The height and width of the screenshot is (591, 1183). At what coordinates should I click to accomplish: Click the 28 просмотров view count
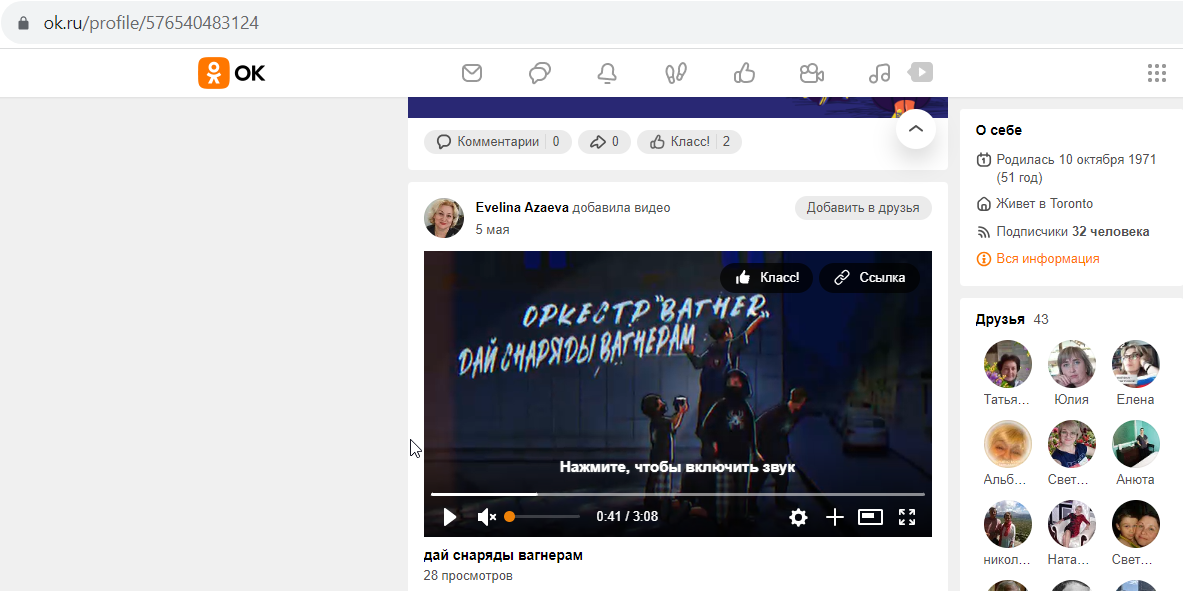coord(469,576)
